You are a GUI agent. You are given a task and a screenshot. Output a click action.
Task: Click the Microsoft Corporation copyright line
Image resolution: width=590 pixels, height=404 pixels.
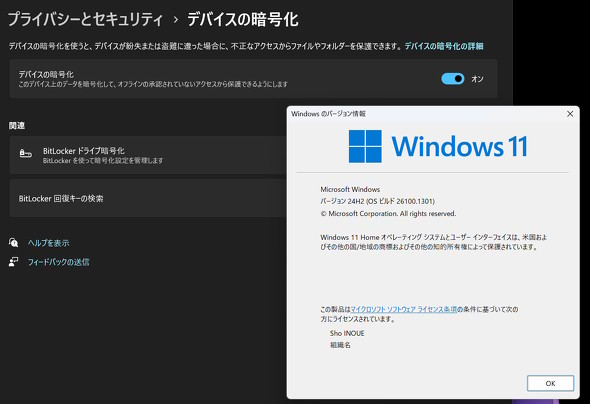pos(388,214)
